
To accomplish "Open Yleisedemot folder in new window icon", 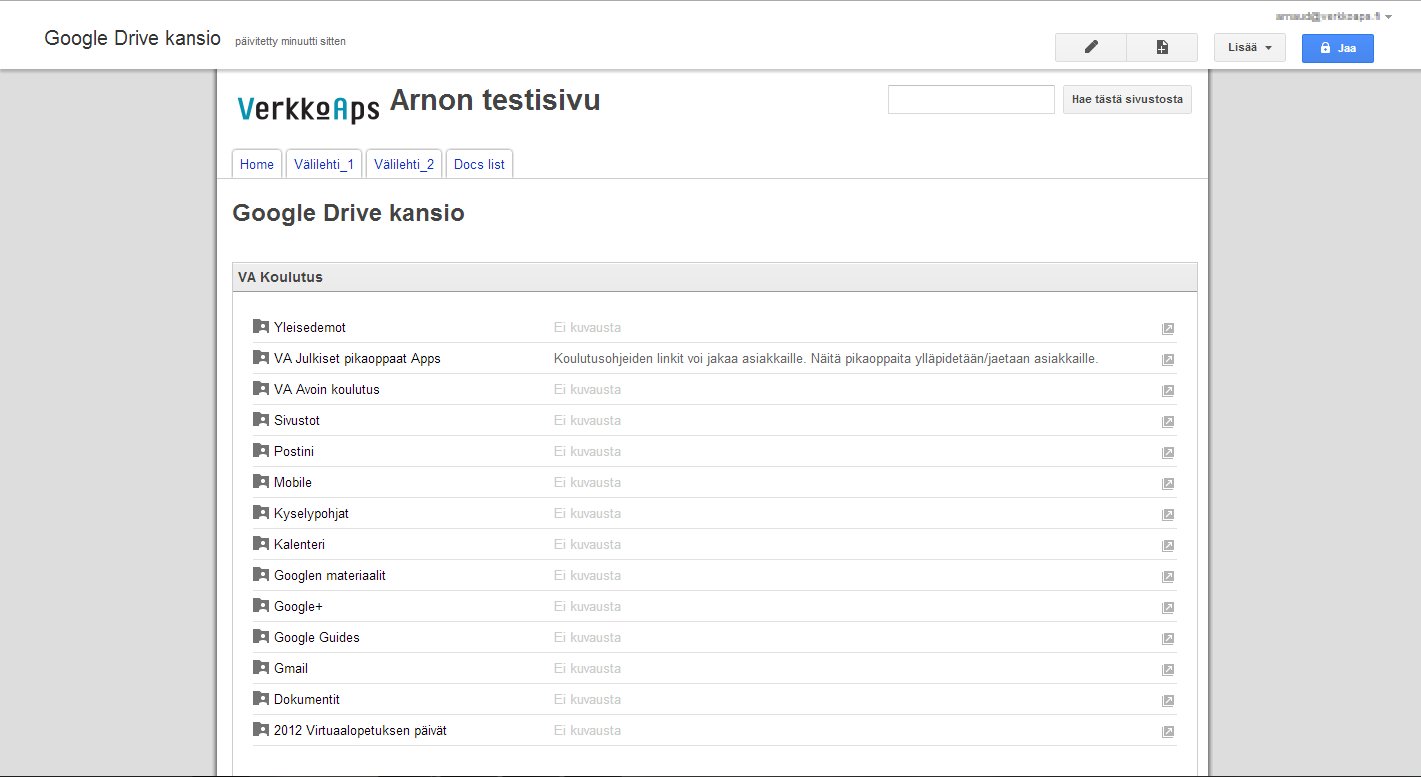I will point(1167,329).
